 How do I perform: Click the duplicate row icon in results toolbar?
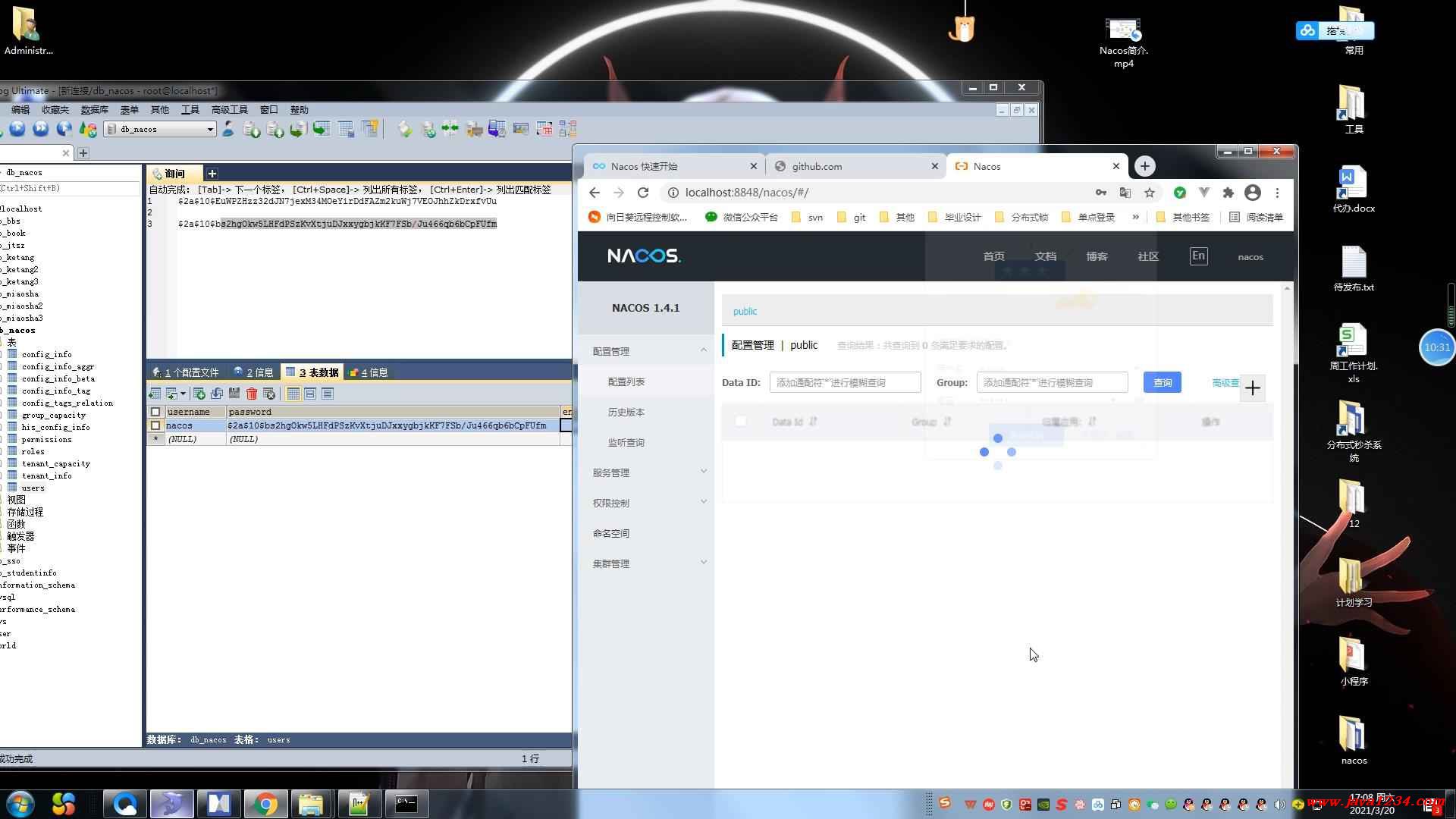pyautogui.click(x=217, y=394)
